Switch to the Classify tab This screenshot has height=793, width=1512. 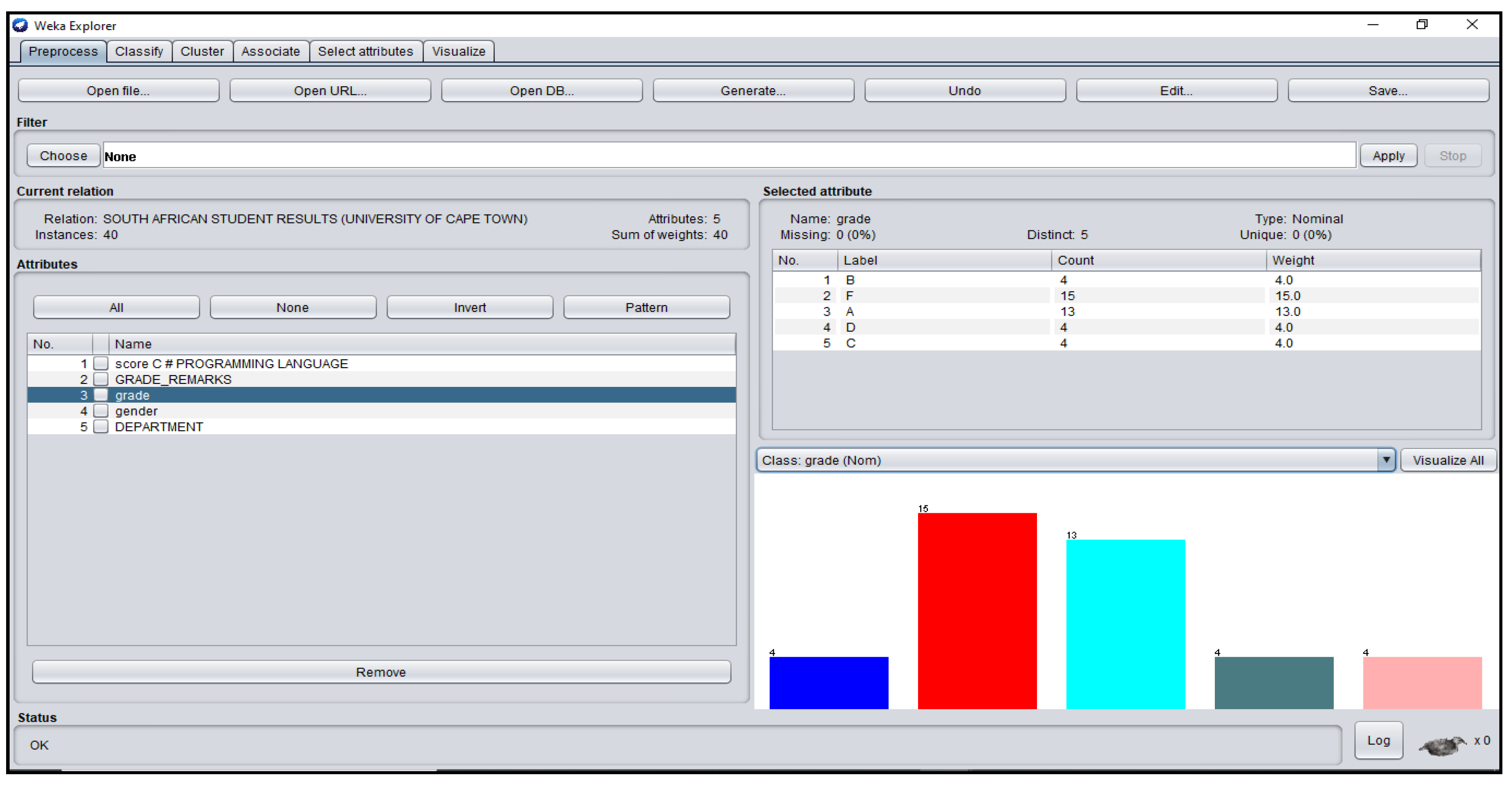pyautogui.click(x=139, y=51)
